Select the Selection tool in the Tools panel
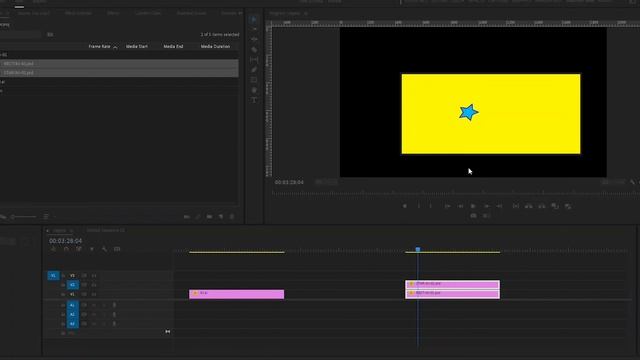Screen dimensions: 640x360 (254, 19)
